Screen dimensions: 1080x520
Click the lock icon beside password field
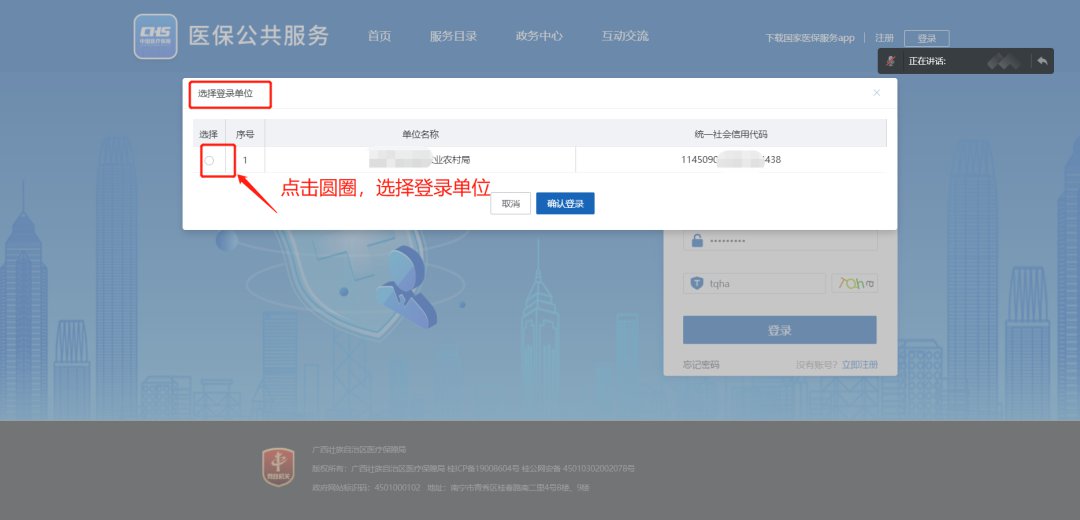697,241
